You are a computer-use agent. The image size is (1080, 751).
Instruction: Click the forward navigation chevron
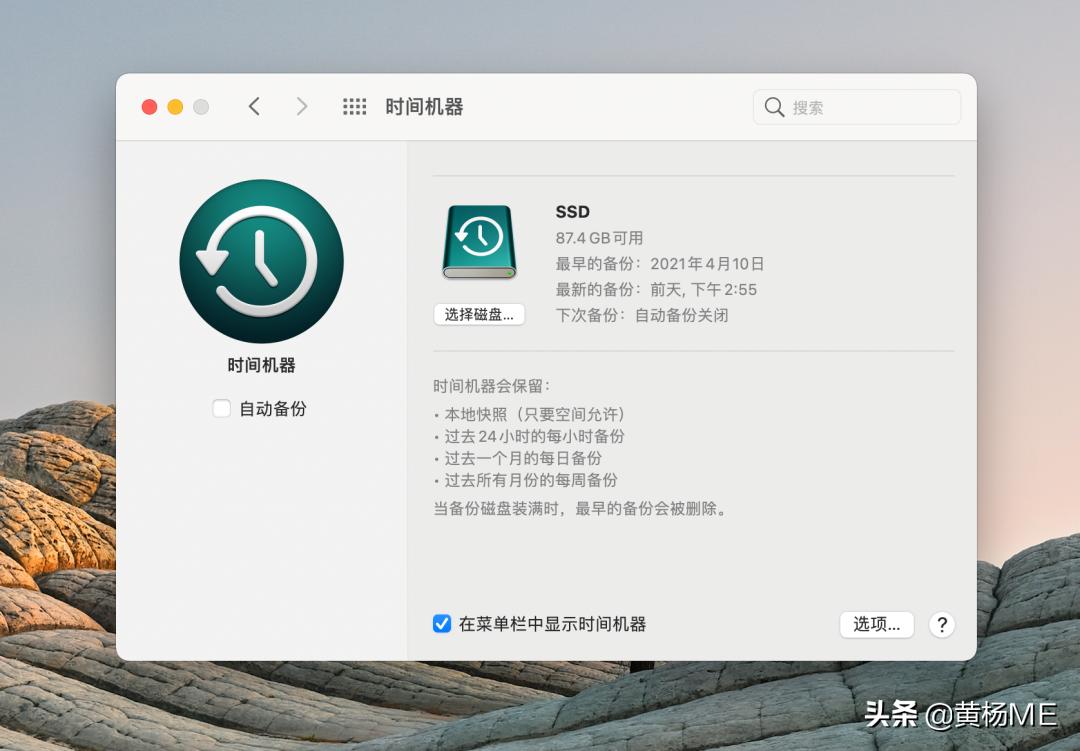[x=301, y=106]
